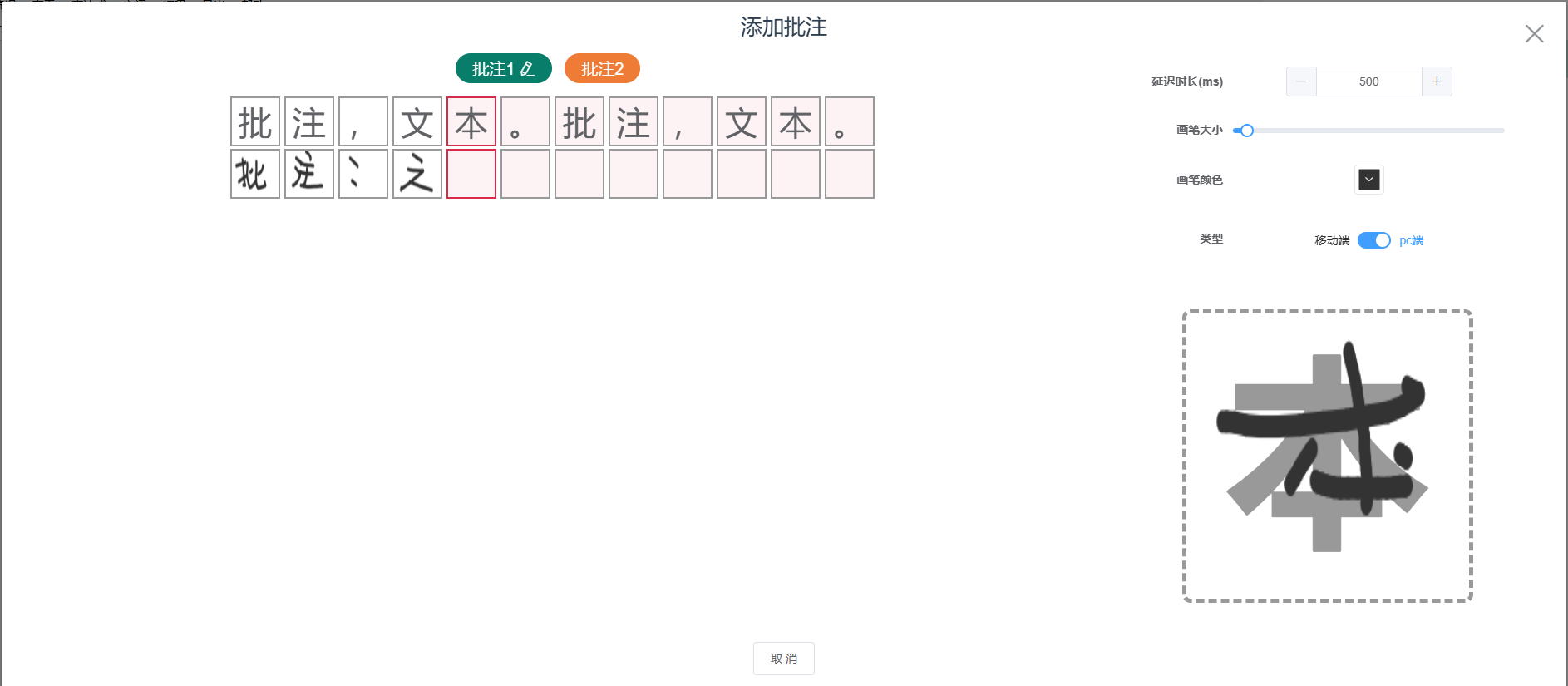Decrease the delay duration with minus button
This screenshot has width=1568, height=686.
(1301, 81)
